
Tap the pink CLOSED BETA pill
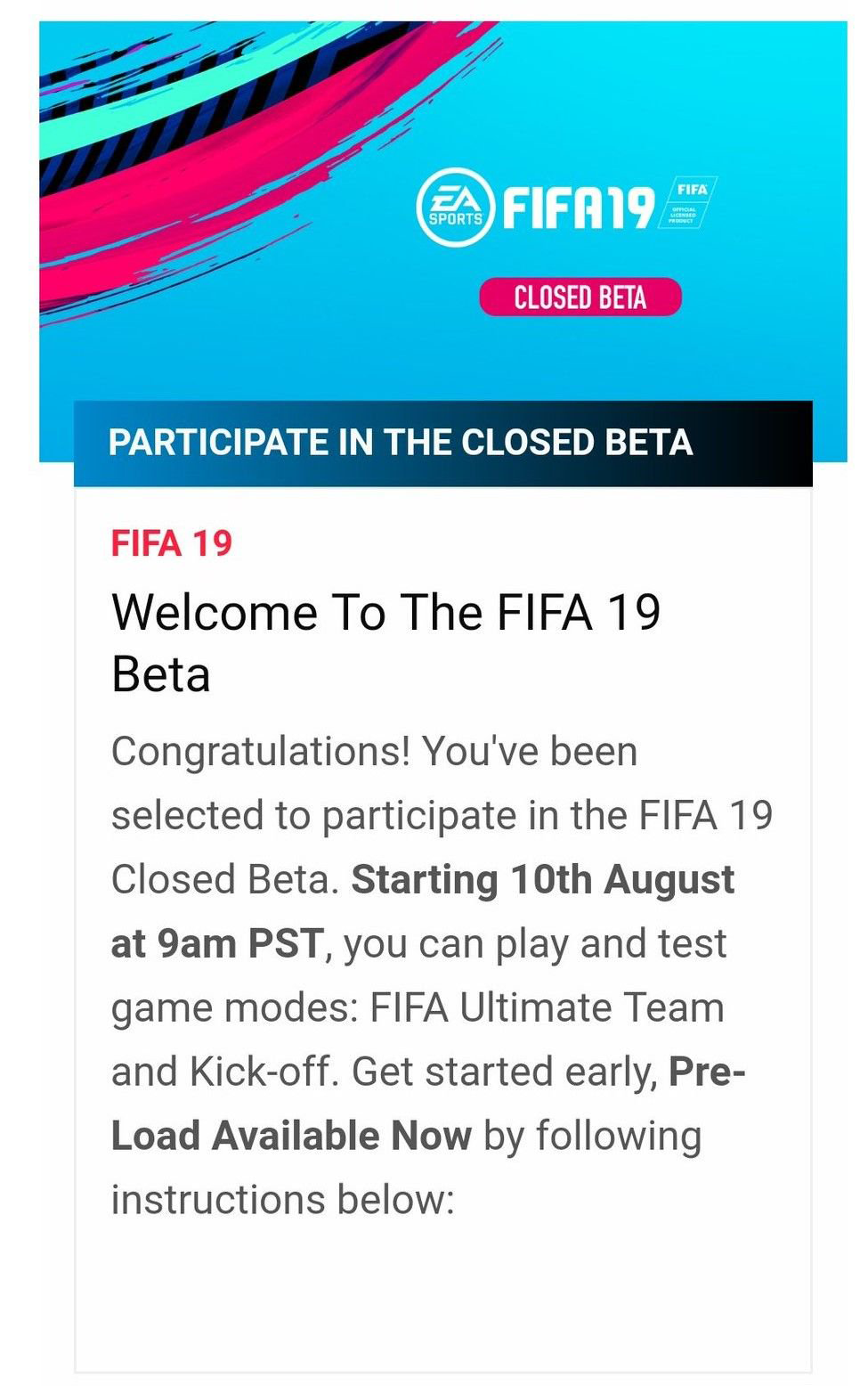click(x=580, y=298)
